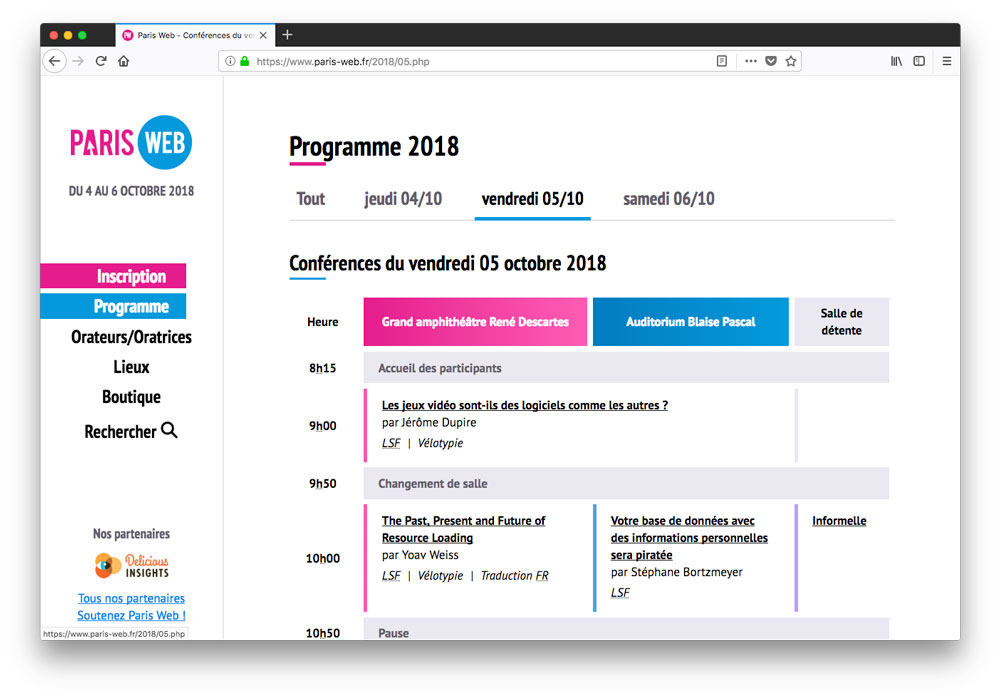Screen dimensions: 1000x697
Task: Open talk "Les jeux vidéo sont-ils des logiciels"
Action: tap(524, 405)
